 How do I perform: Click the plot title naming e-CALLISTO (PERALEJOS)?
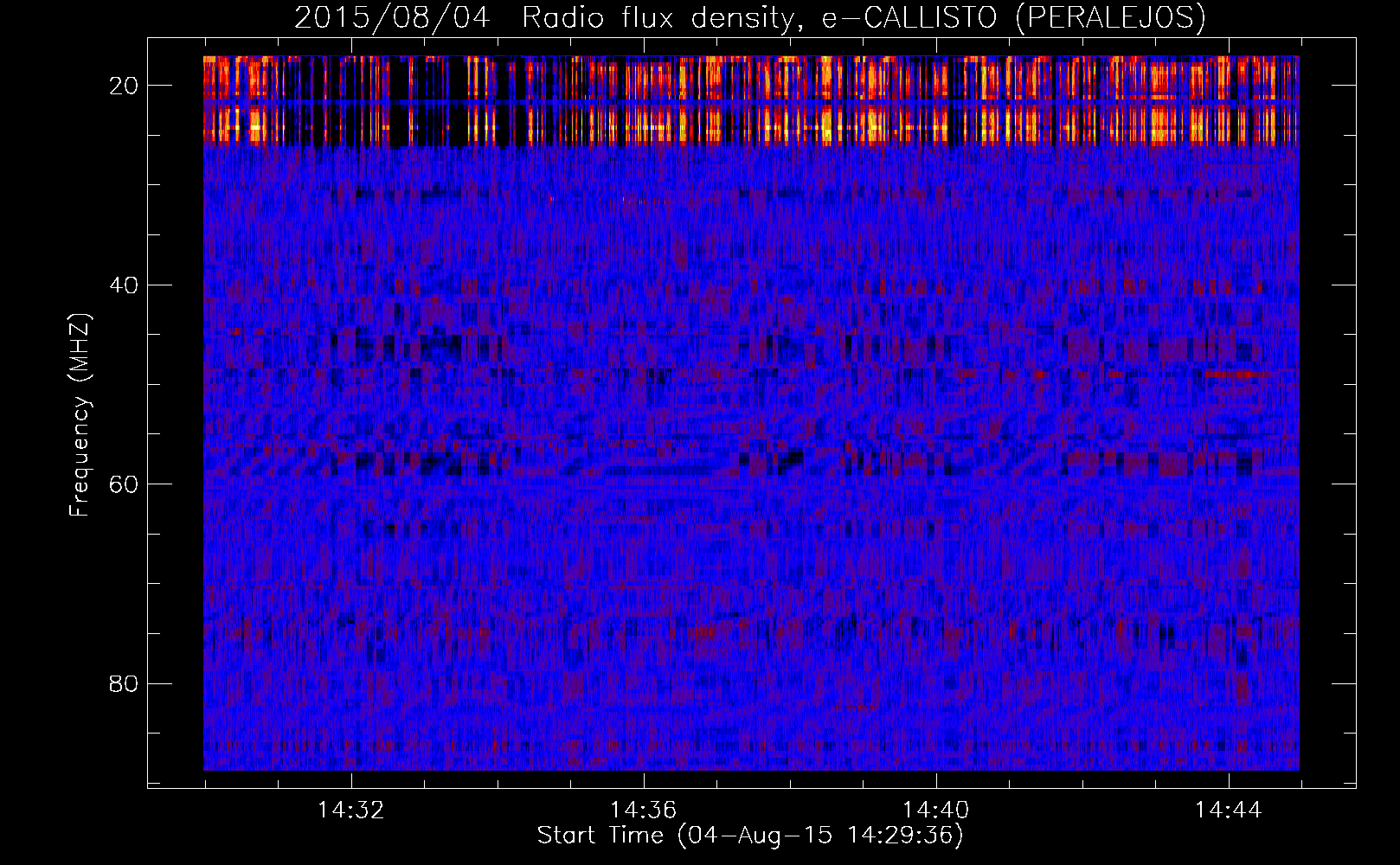click(749, 17)
